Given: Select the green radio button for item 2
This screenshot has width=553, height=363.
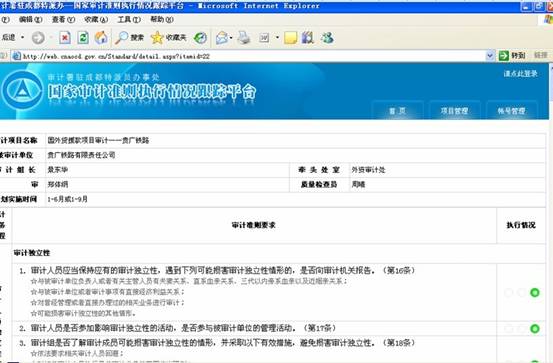Looking at the screenshot, I should (535, 329).
